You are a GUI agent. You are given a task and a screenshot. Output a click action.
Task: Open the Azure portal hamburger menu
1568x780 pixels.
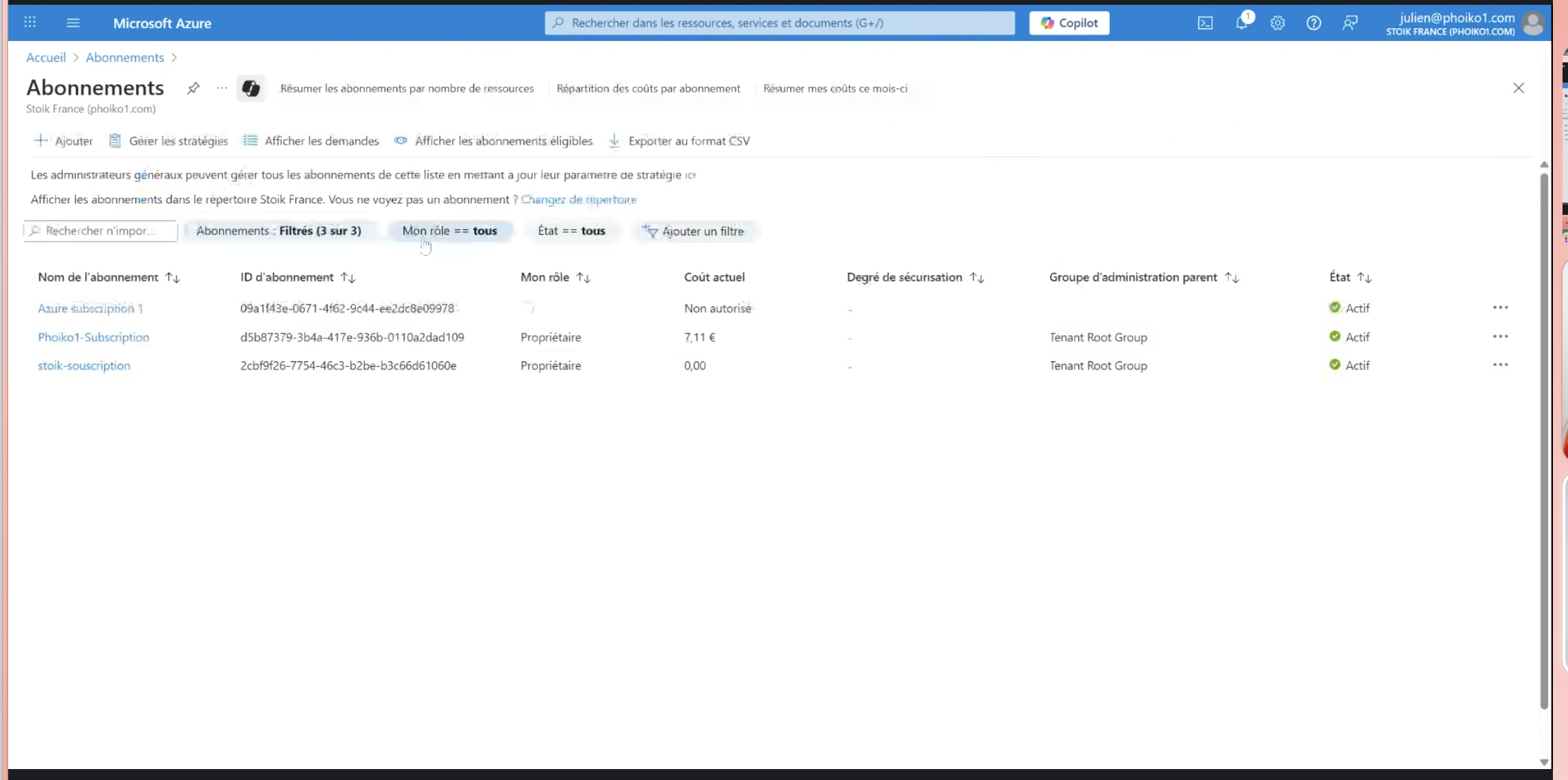(x=73, y=23)
